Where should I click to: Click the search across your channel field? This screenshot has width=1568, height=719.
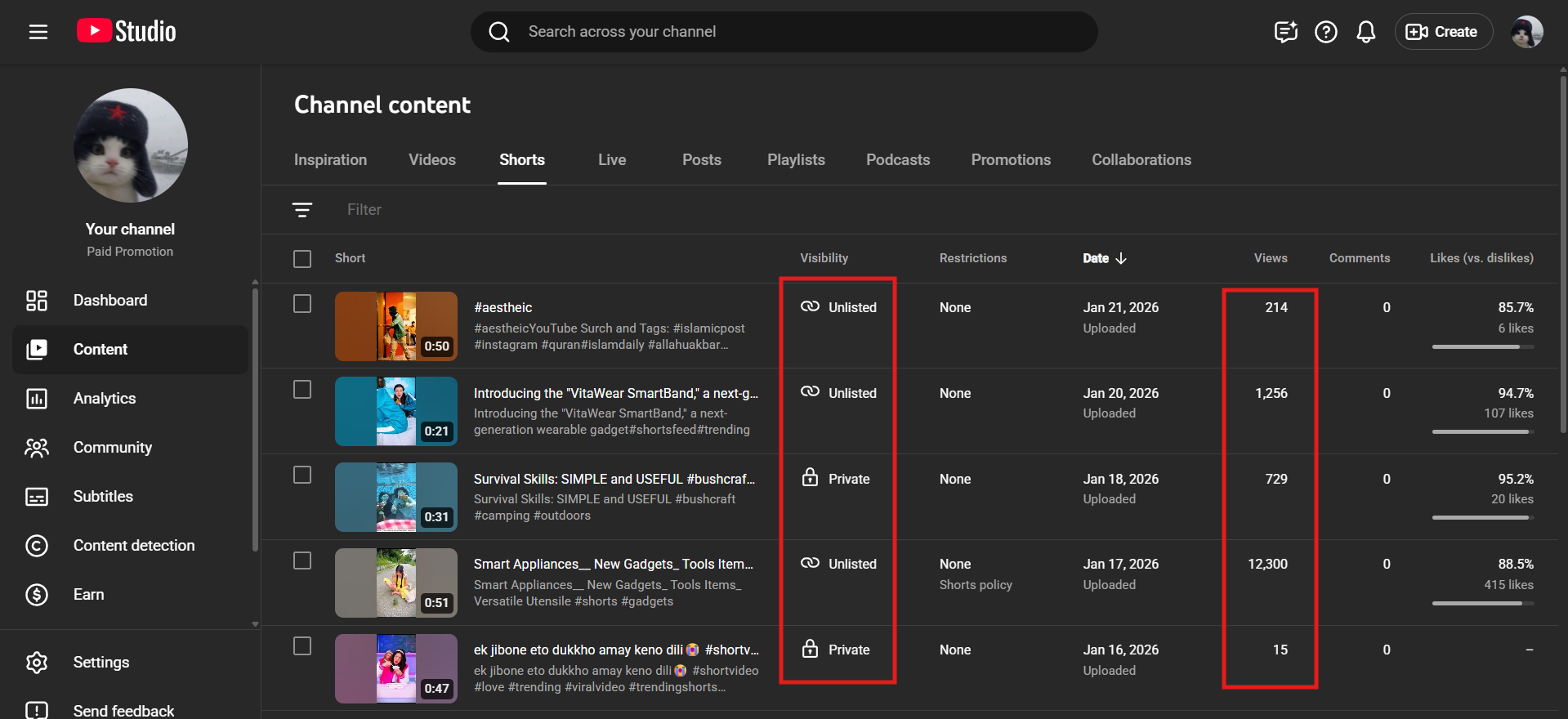tap(784, 32)
